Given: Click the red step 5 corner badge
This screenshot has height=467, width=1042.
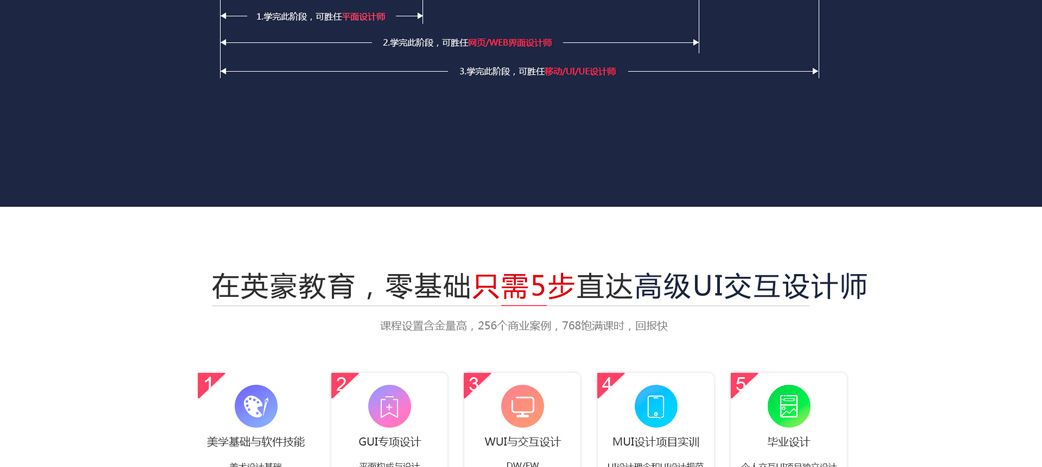Looking at the screenshot, I should click(x=740, y=383).
